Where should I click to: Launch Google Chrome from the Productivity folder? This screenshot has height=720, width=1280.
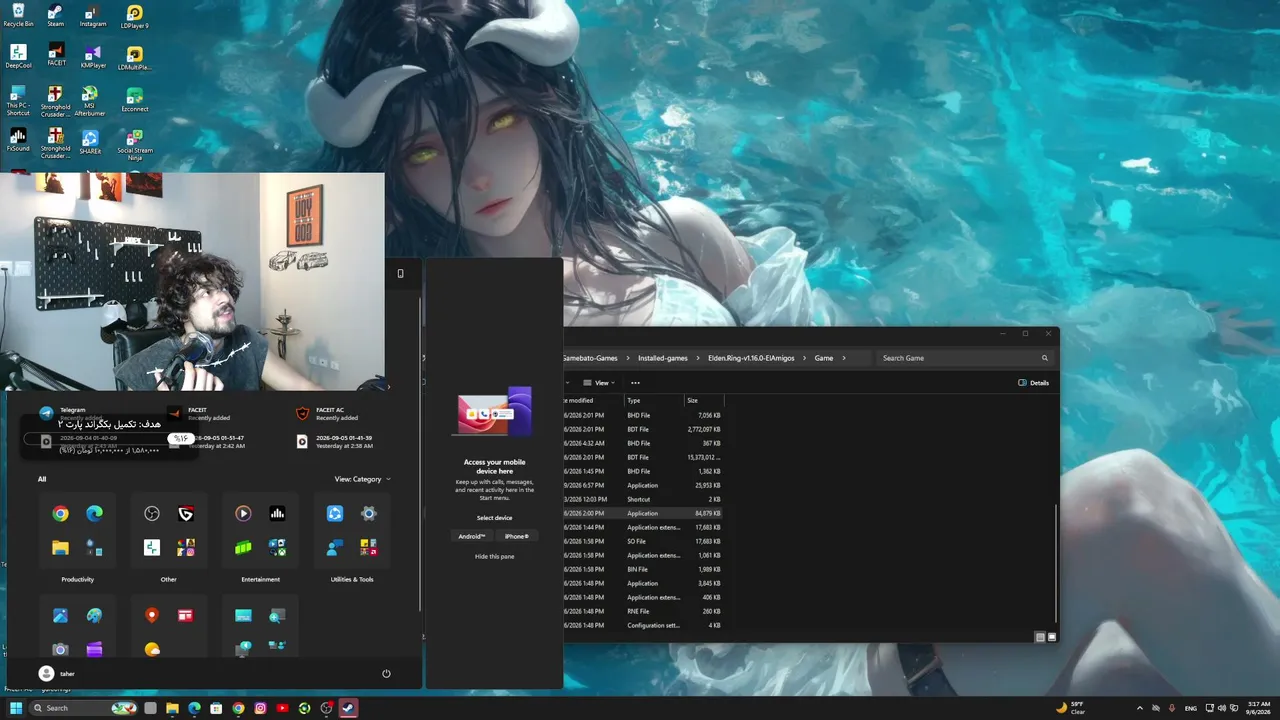(x=61, y=514)
